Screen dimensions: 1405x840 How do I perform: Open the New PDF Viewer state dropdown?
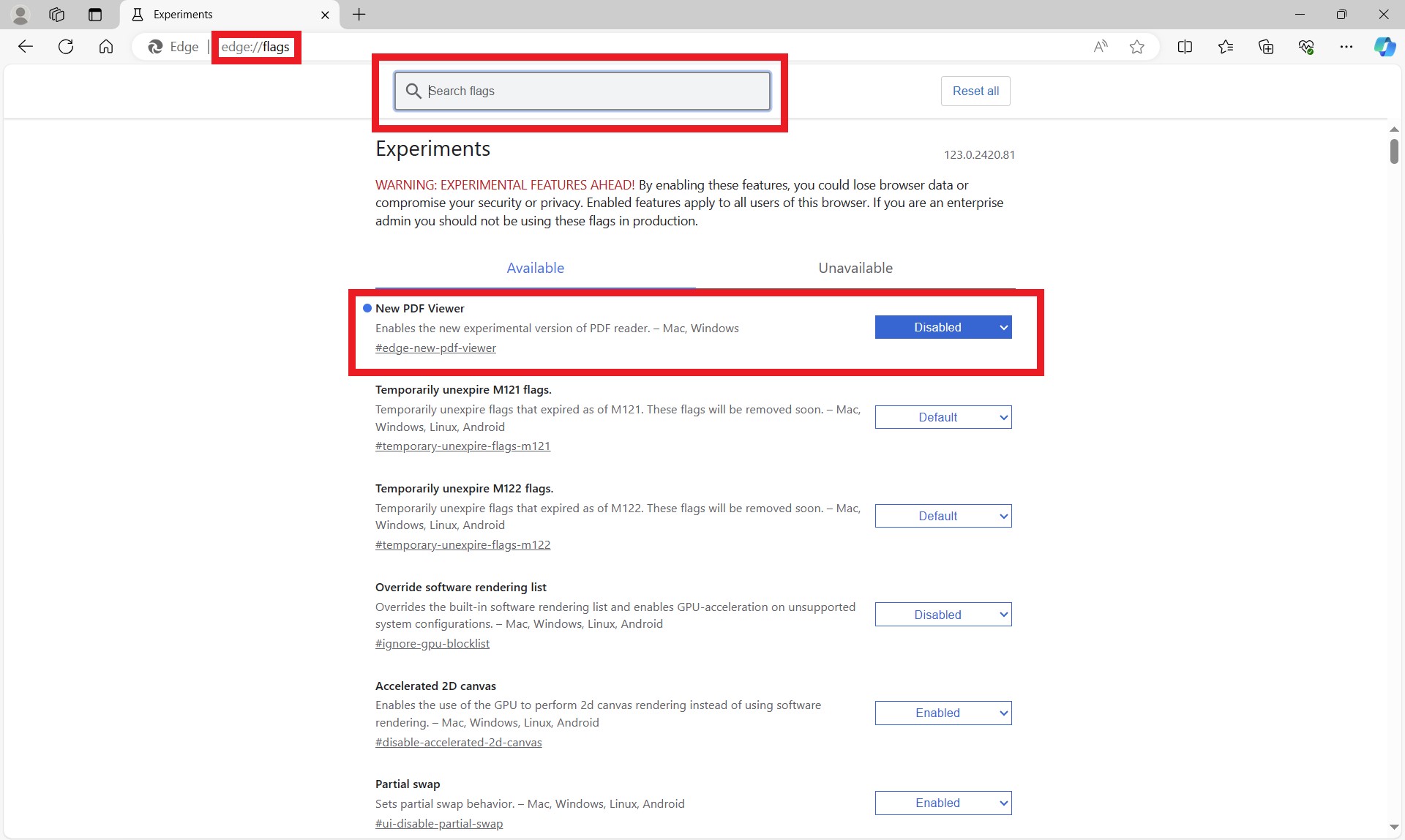[943, 326]
